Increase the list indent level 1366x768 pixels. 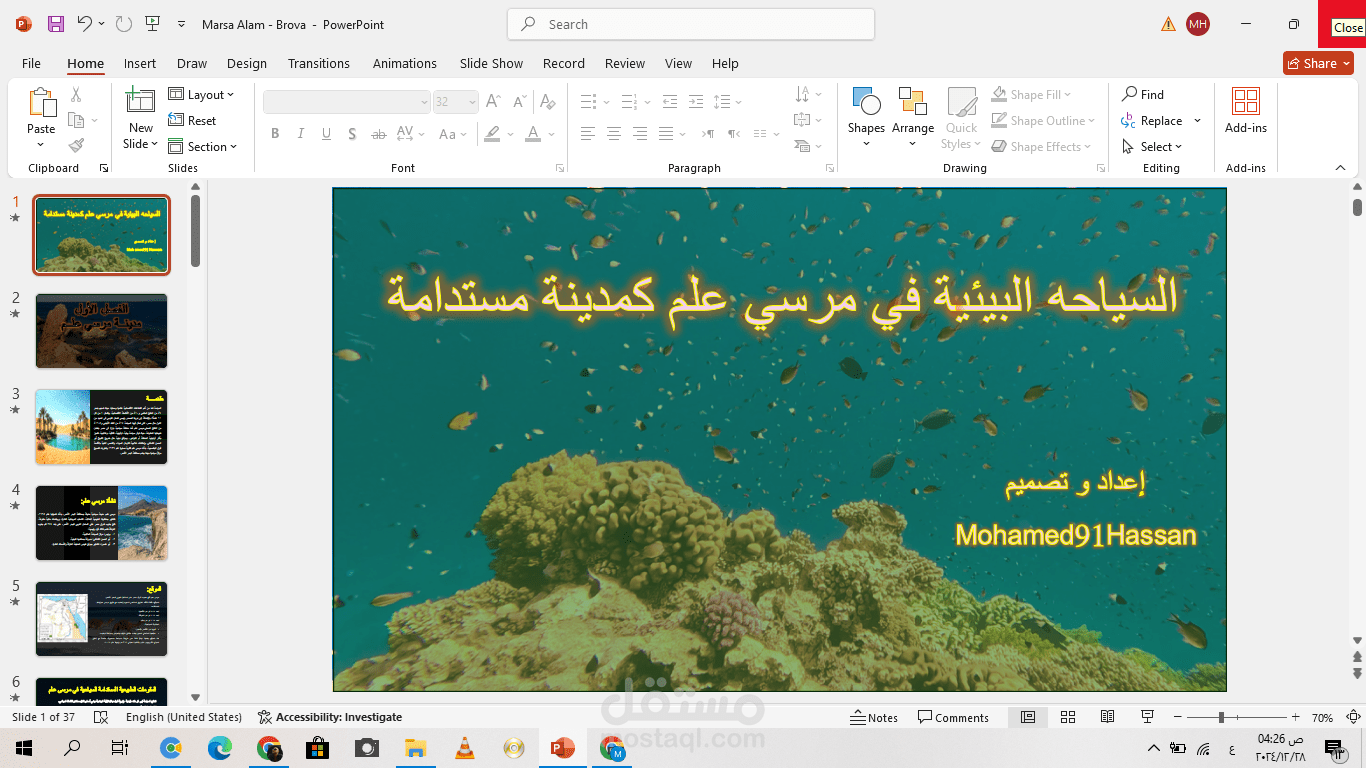coord(695,101)
